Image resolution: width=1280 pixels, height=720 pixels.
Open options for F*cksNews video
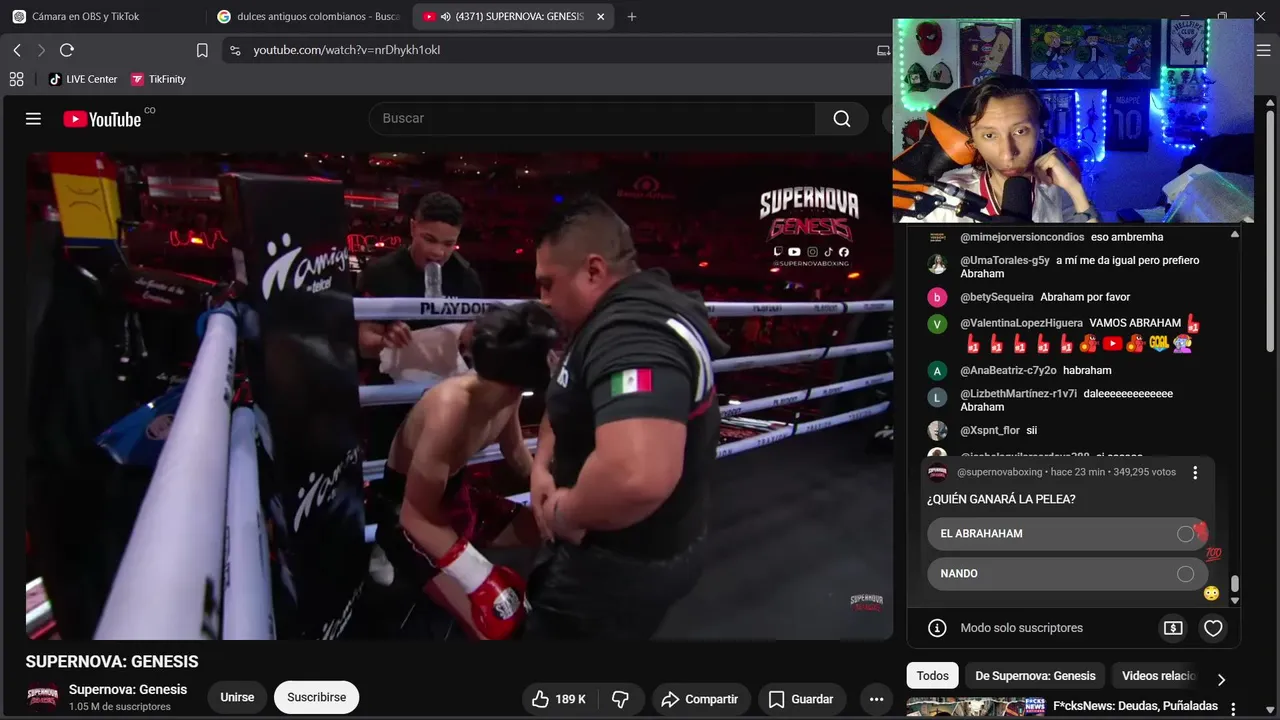pyautogui.click(x=1233, y=709)
